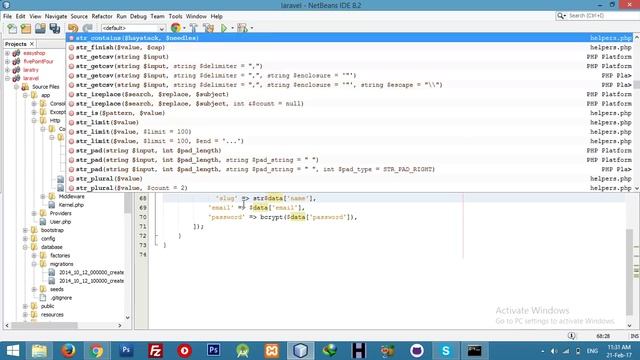Collapse the app folder node
This screenshot has height=360, width=640.
pos(25,95)
